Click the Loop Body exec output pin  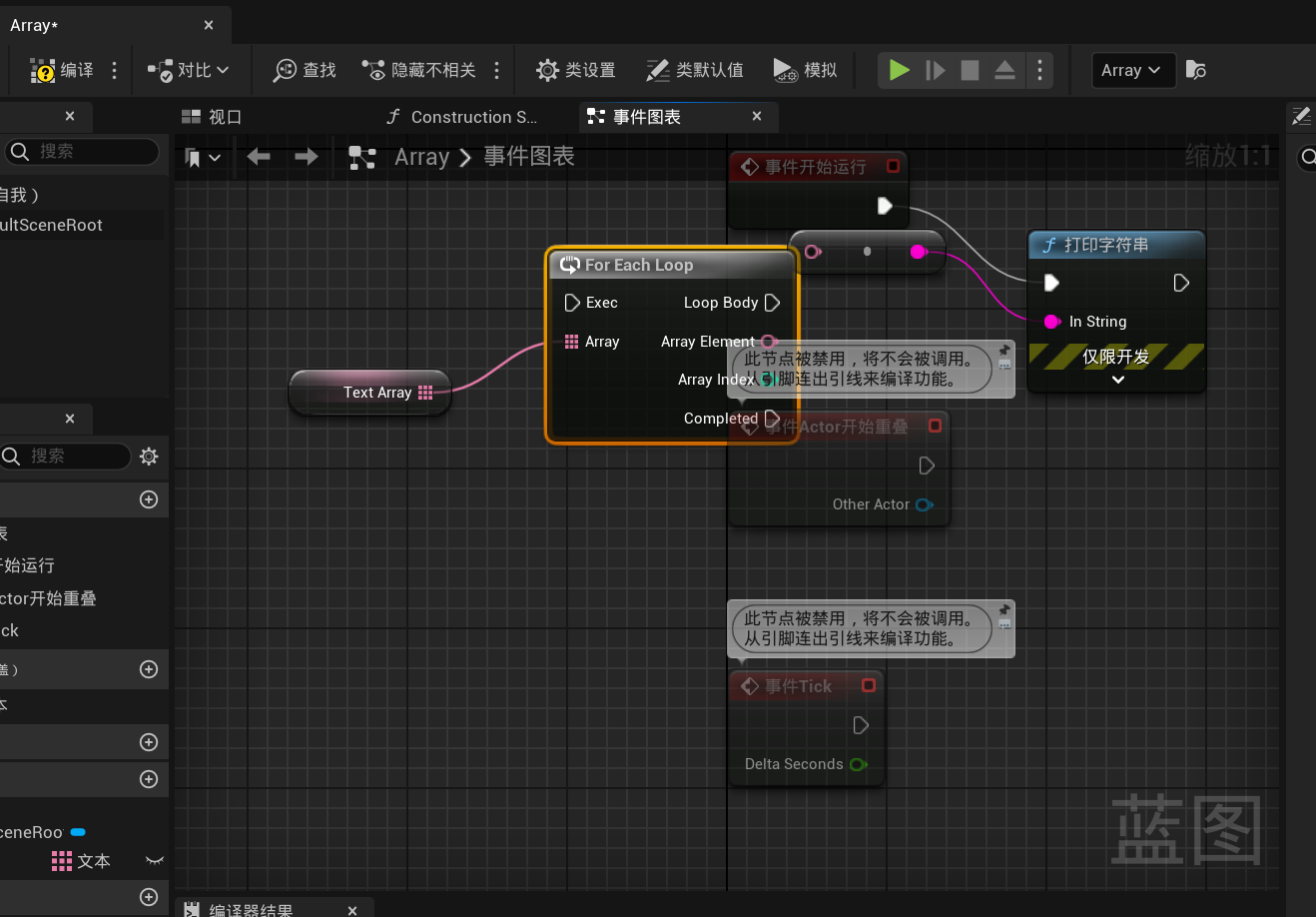click(772, 303)
